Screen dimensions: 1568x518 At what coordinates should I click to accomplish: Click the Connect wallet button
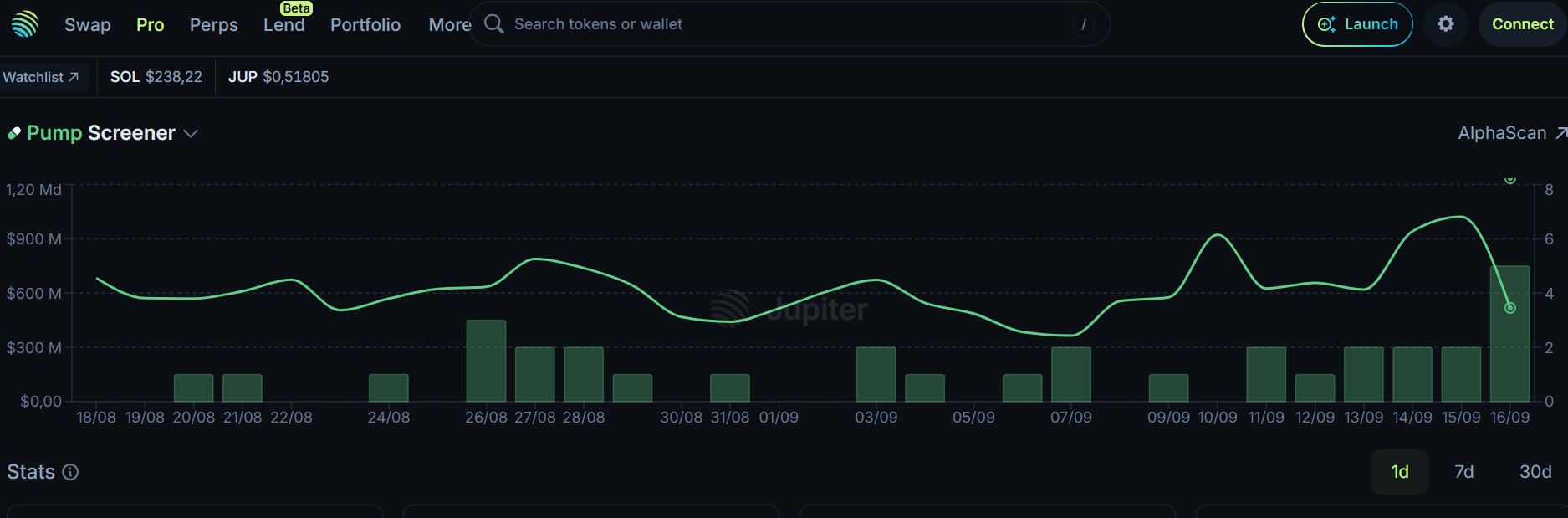click(1522, 24)
